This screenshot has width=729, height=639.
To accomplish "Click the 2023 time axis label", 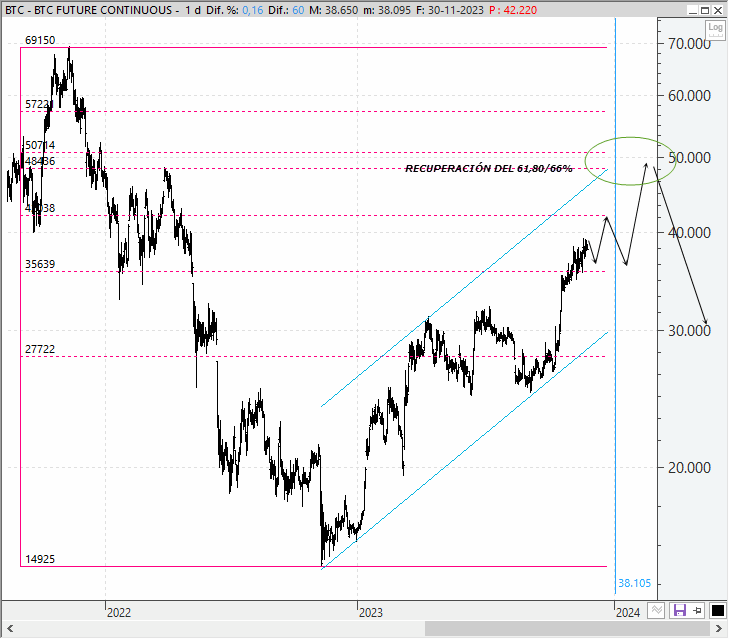I will [371, 612].
